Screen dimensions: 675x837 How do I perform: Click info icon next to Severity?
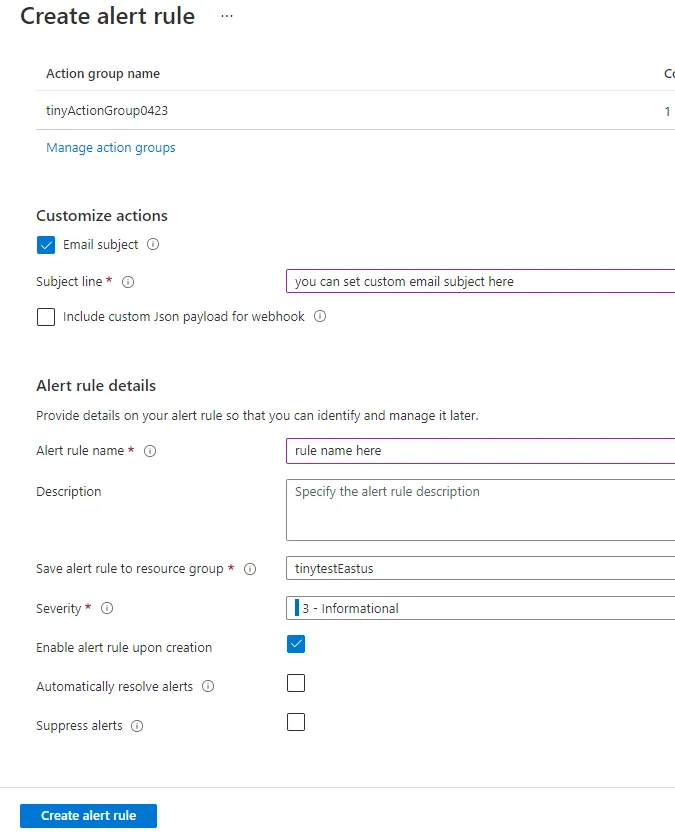tap(107, 608)
